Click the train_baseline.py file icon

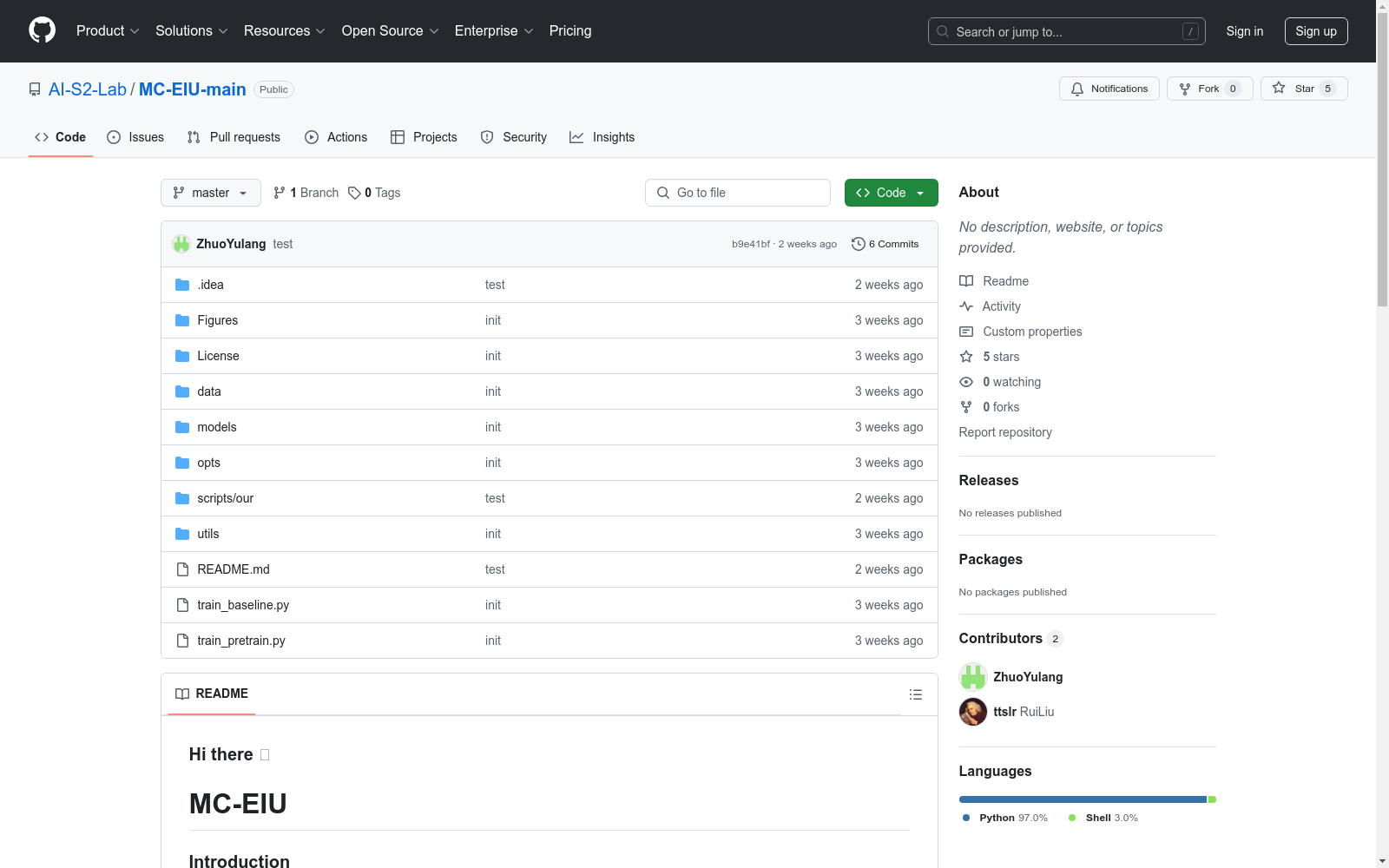click(182, 605)
